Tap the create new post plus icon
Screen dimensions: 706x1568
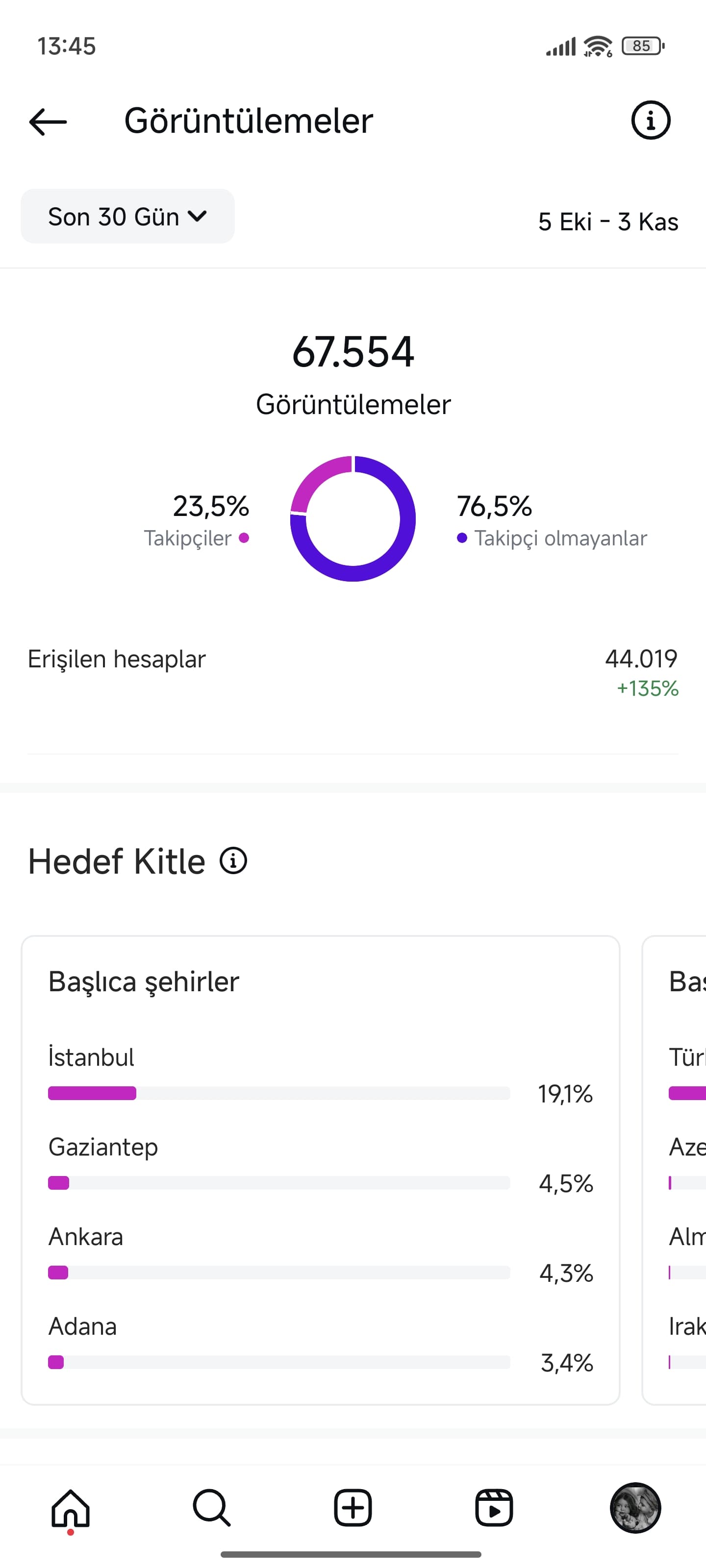(353, 1508)
